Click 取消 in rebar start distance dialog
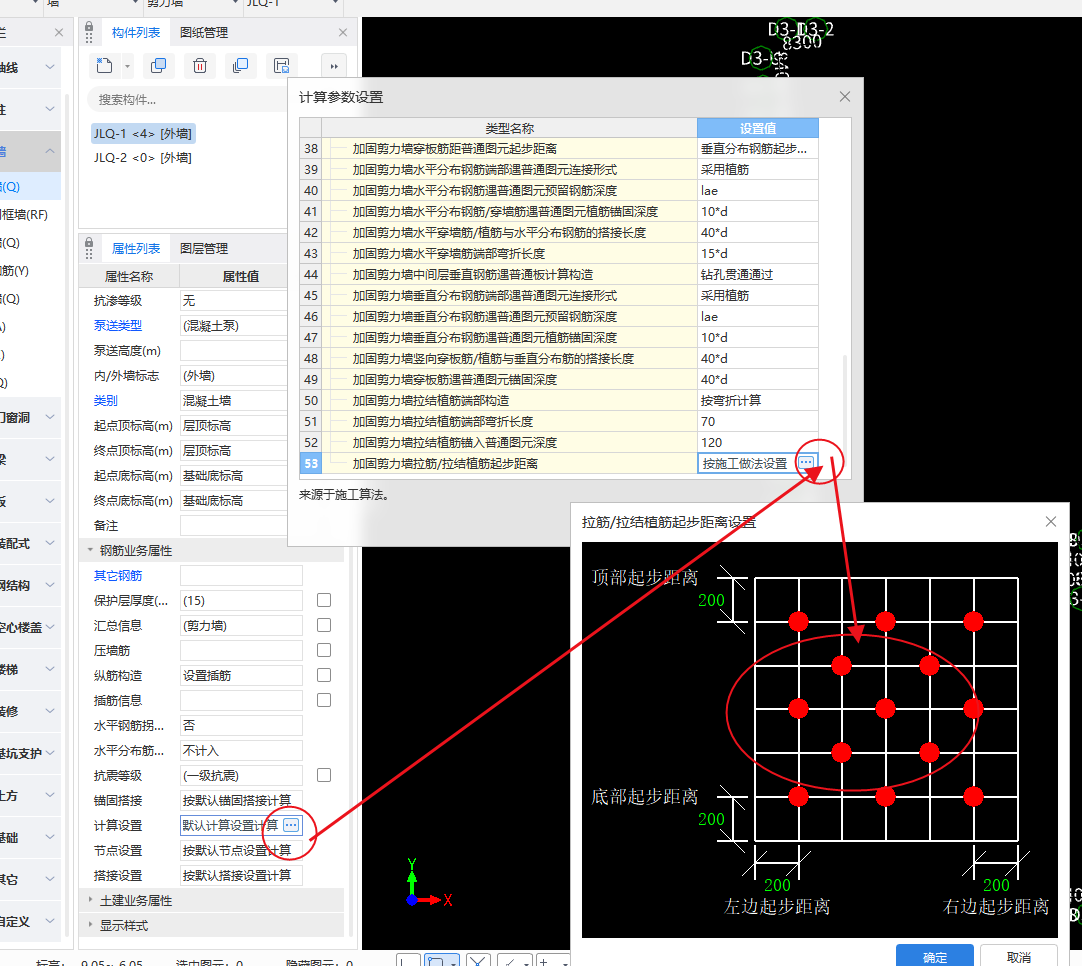Screen dimensions: 1082x966 (x=1019, y=956)
